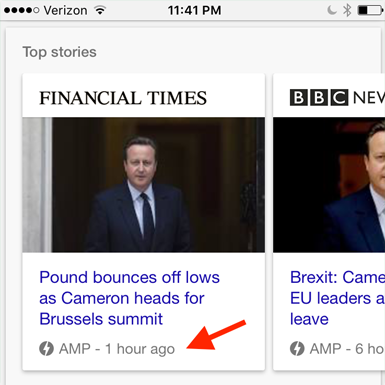Tap 'Brussels summit' headline line
Image resolution: width=385 pixels, height=385 pixels.
[101, 319]
